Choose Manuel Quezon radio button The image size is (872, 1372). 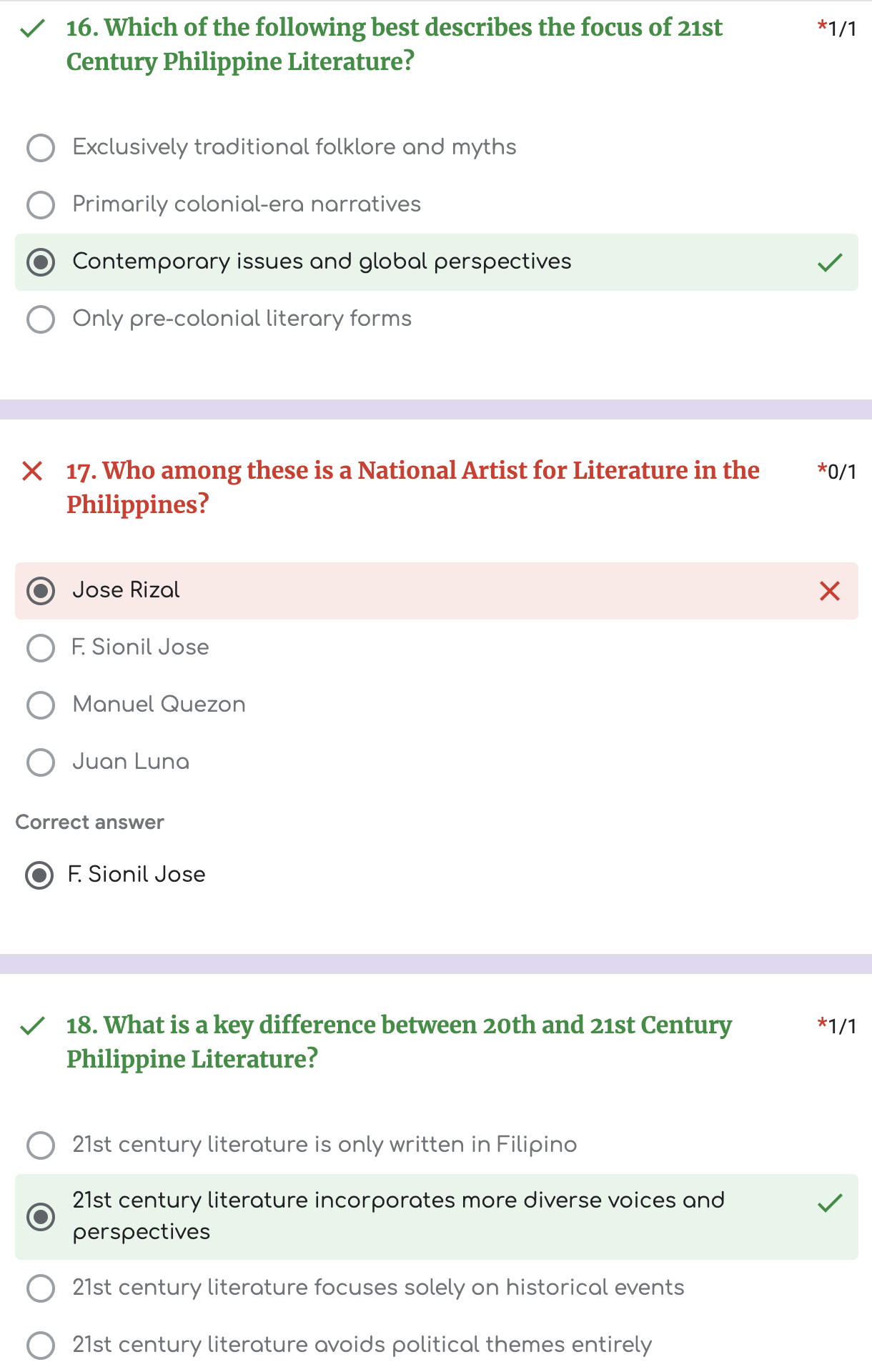[41, 705]
